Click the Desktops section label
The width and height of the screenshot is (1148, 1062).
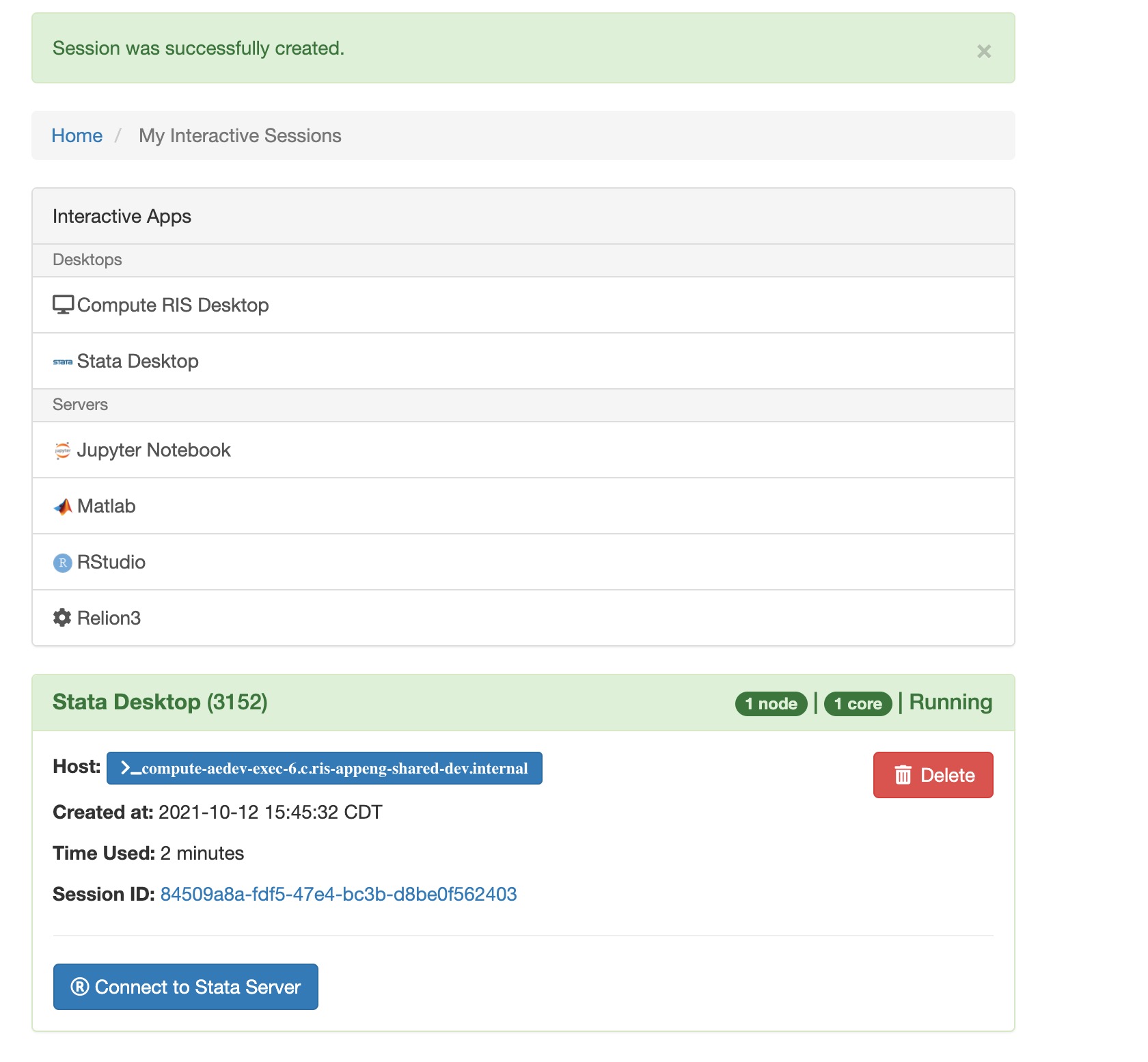pos(87,260)
